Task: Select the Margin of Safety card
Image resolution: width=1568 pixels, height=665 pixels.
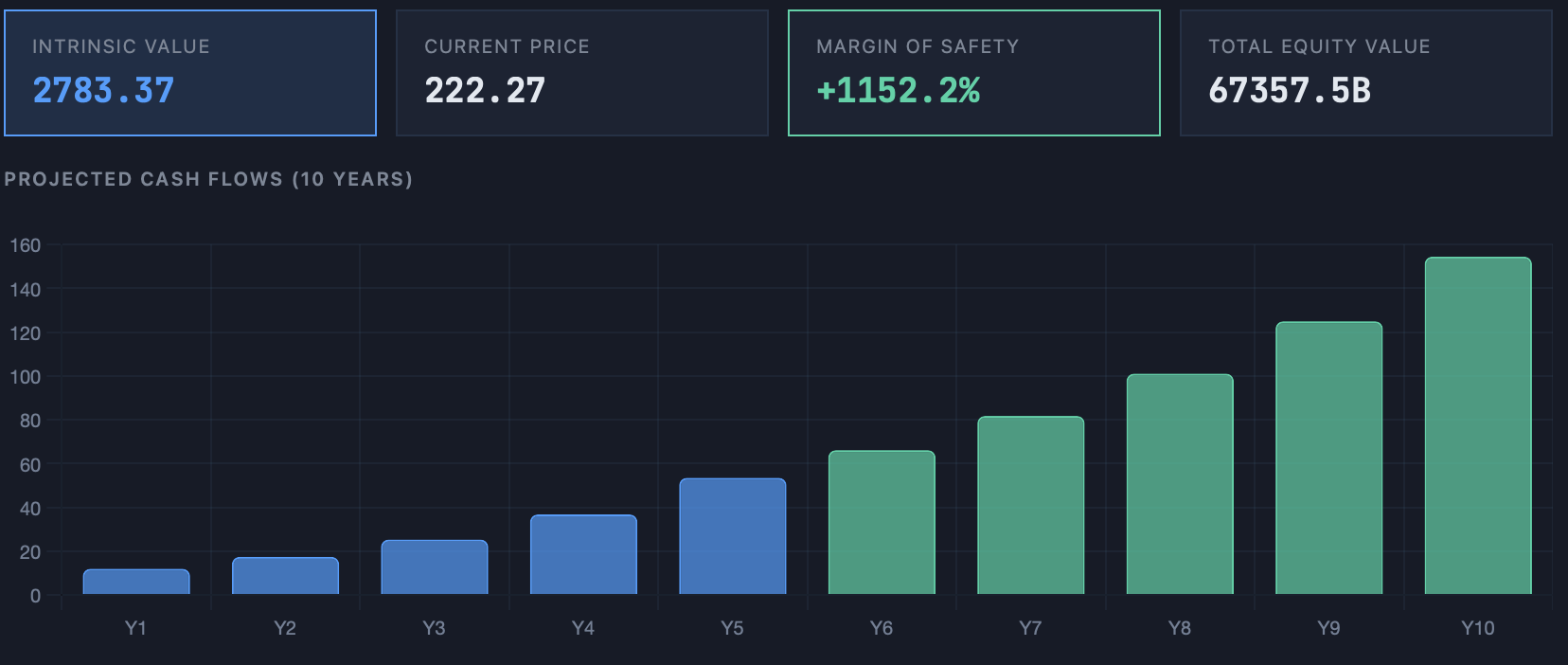Action: pyautogui.click(x=974, y=73)
